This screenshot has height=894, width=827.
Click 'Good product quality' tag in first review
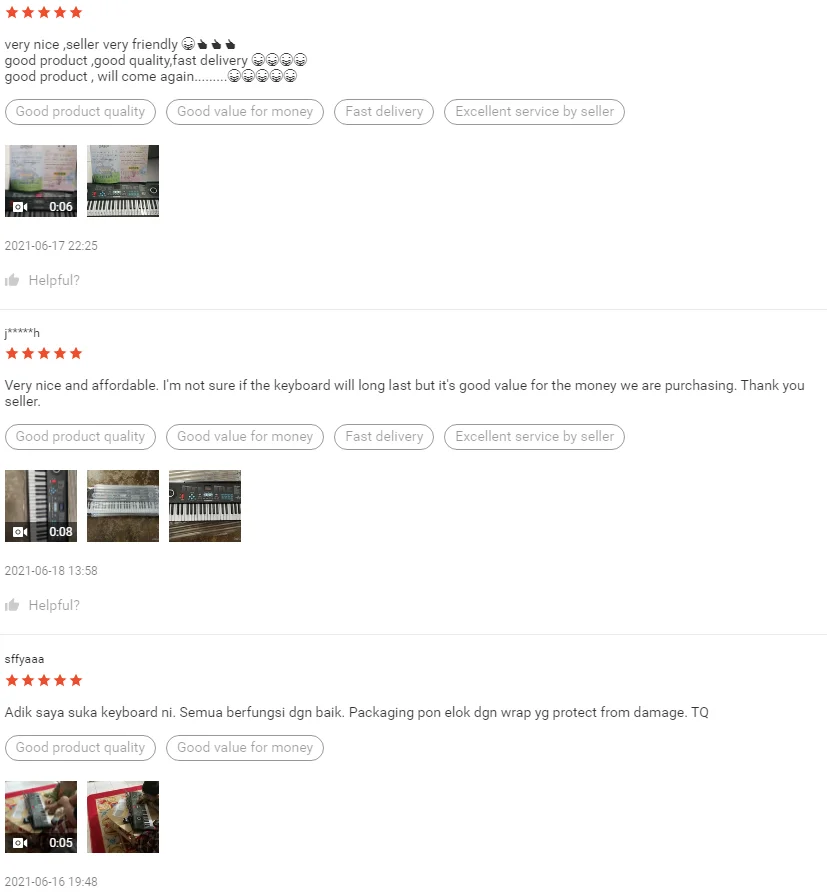[80, 112]
